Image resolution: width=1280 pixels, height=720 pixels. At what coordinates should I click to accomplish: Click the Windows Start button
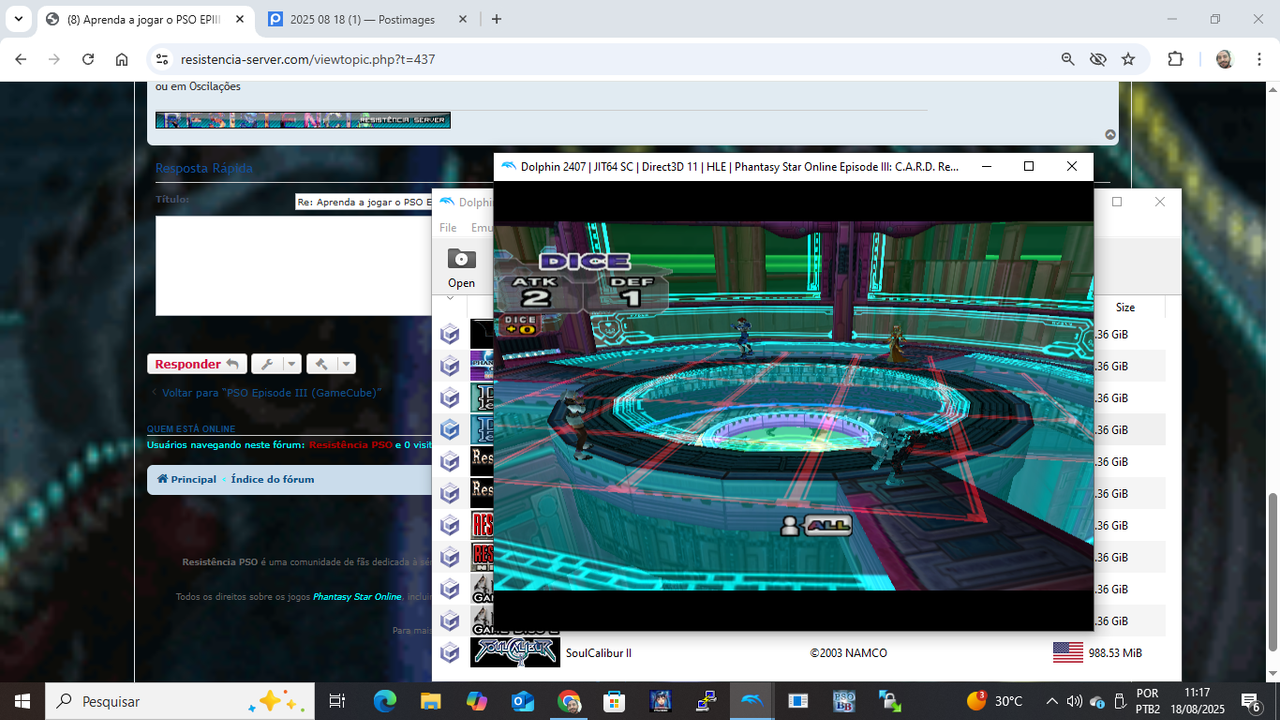tap(22, 701)
